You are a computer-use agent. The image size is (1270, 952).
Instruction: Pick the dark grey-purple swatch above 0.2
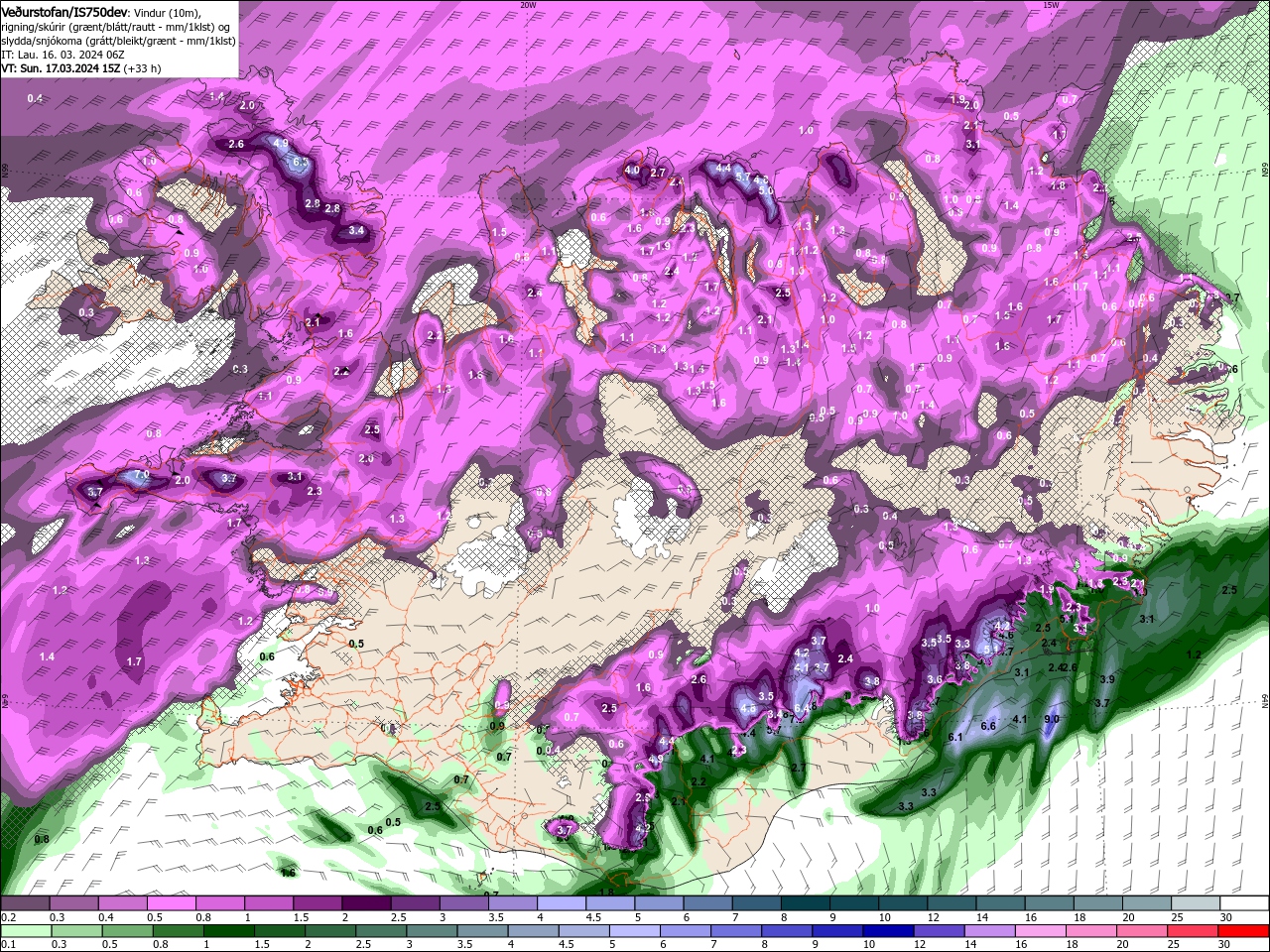click(25, 903)
